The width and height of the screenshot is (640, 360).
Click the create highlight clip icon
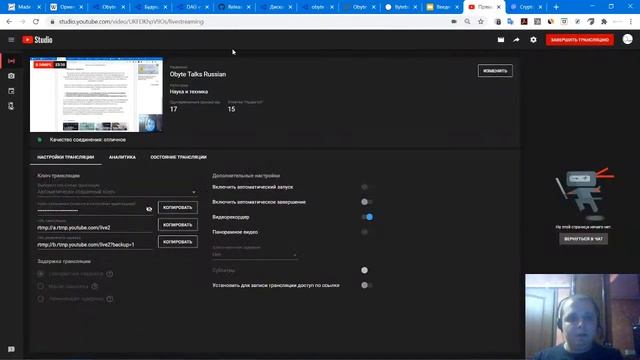pyautogui.click(x=501, y=40)
